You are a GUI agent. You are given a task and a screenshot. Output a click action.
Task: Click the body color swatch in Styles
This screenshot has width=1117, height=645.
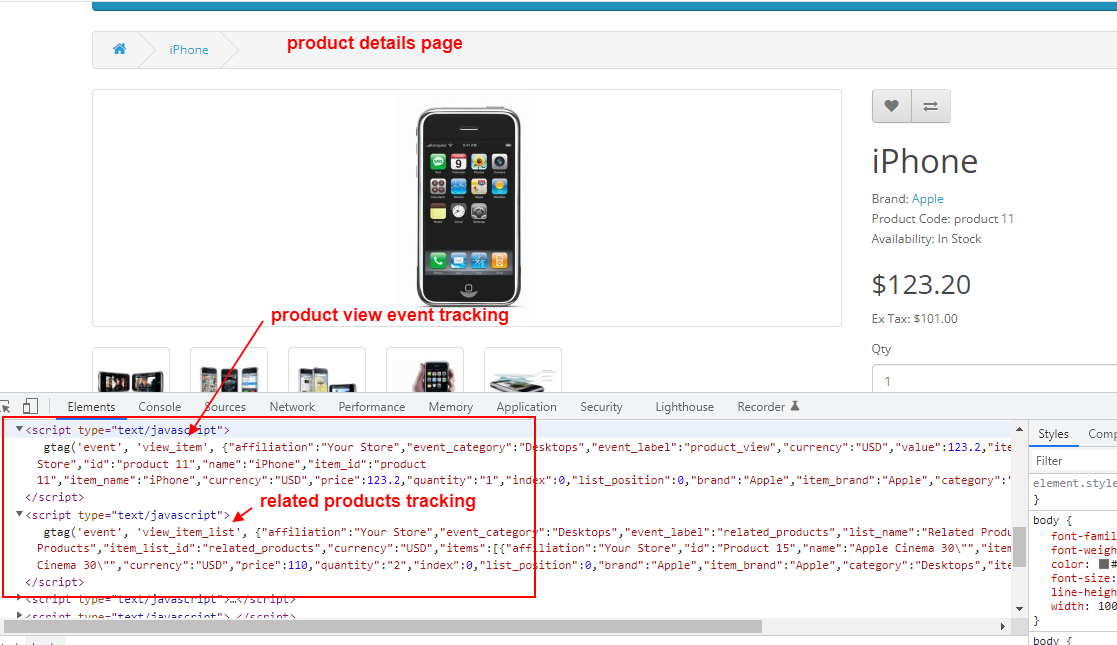pos(1102,565)
